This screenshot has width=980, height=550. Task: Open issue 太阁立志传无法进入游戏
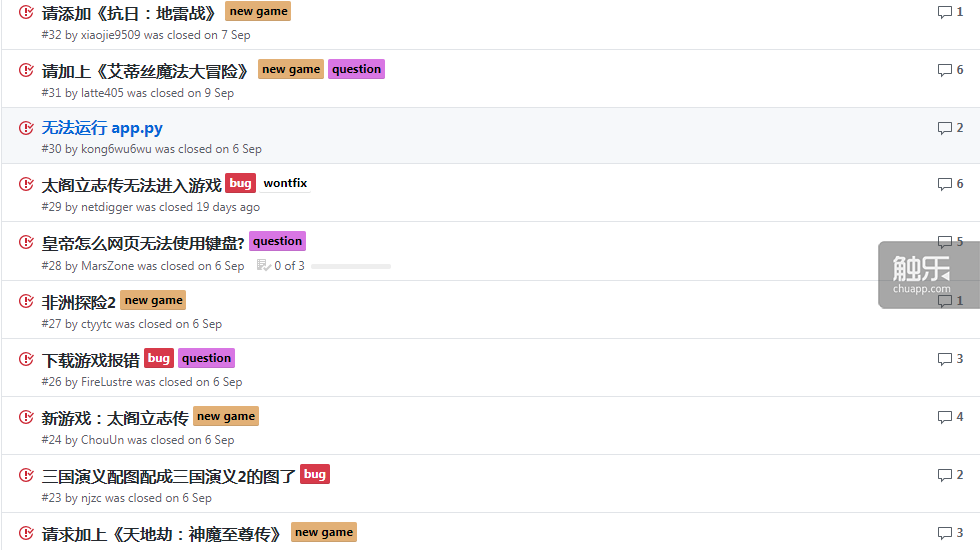click(x=131, y=185)
